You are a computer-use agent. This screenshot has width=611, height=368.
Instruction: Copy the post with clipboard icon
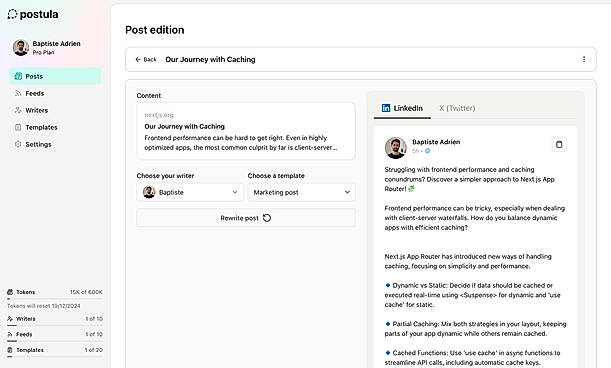coord(559,144)
